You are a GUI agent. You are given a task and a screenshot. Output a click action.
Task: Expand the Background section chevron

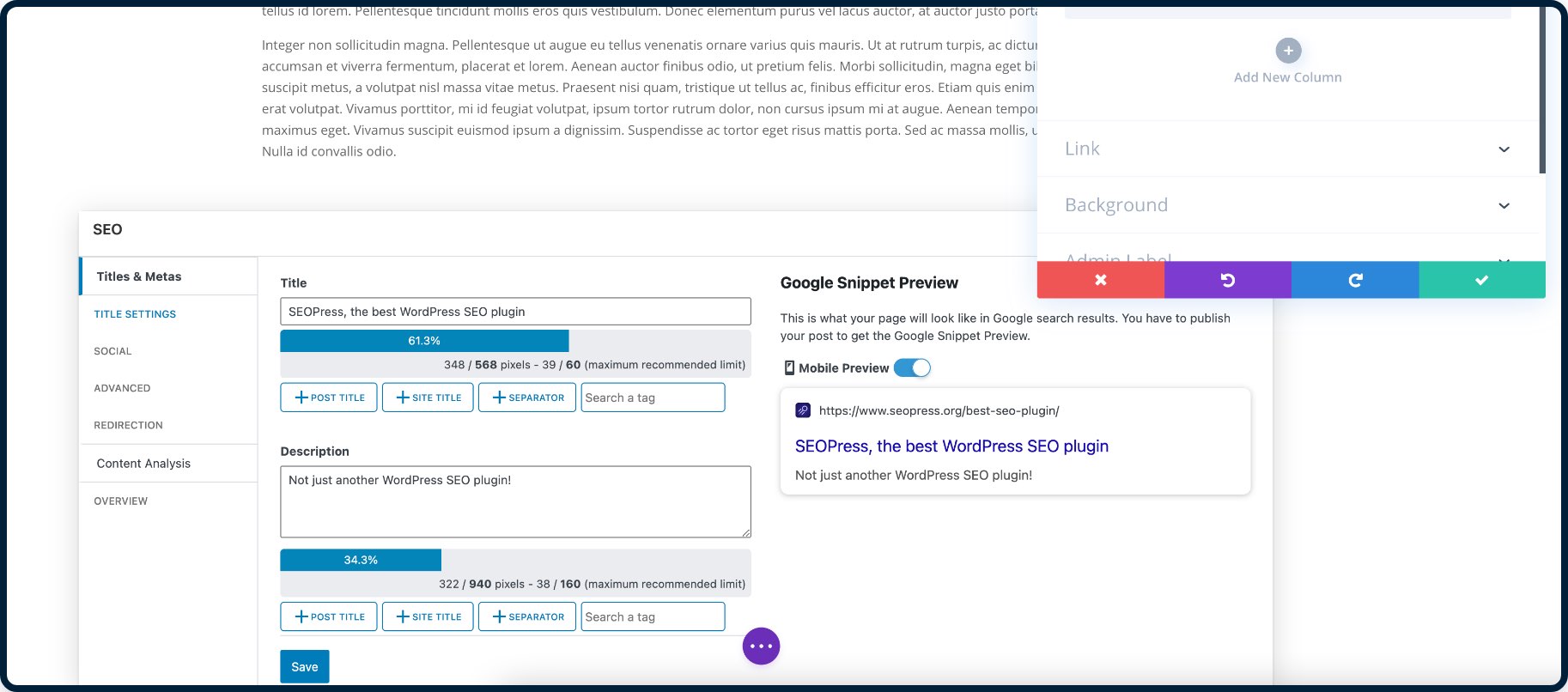1504,206
